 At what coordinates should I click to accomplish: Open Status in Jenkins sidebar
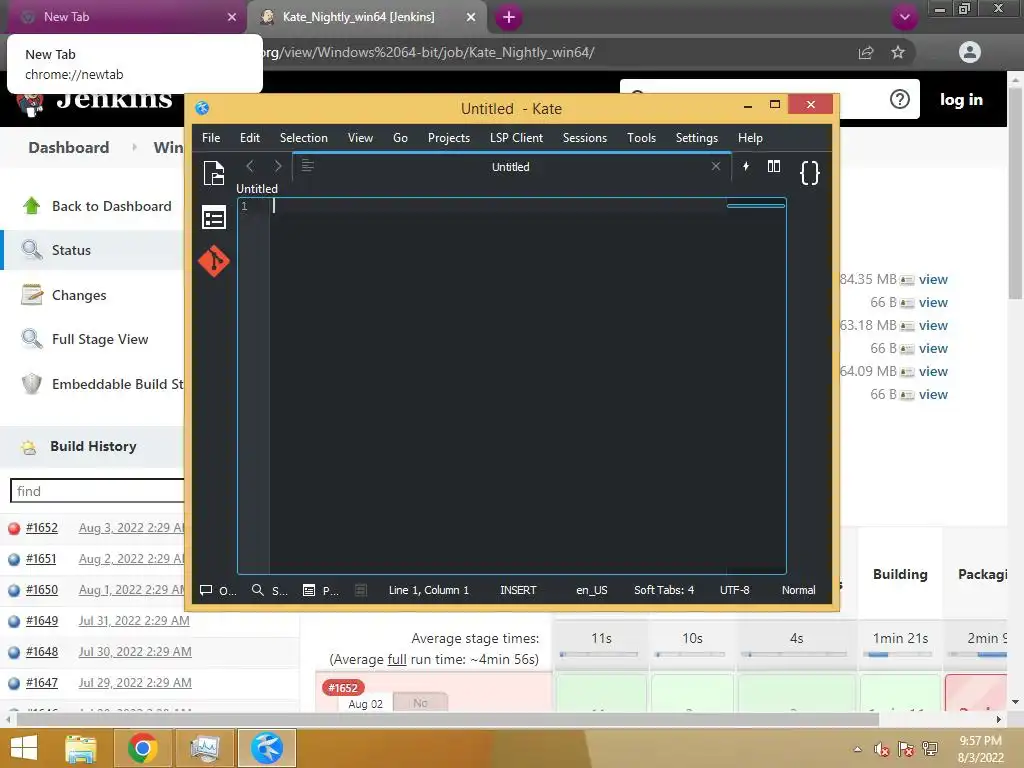click(71, 250)
